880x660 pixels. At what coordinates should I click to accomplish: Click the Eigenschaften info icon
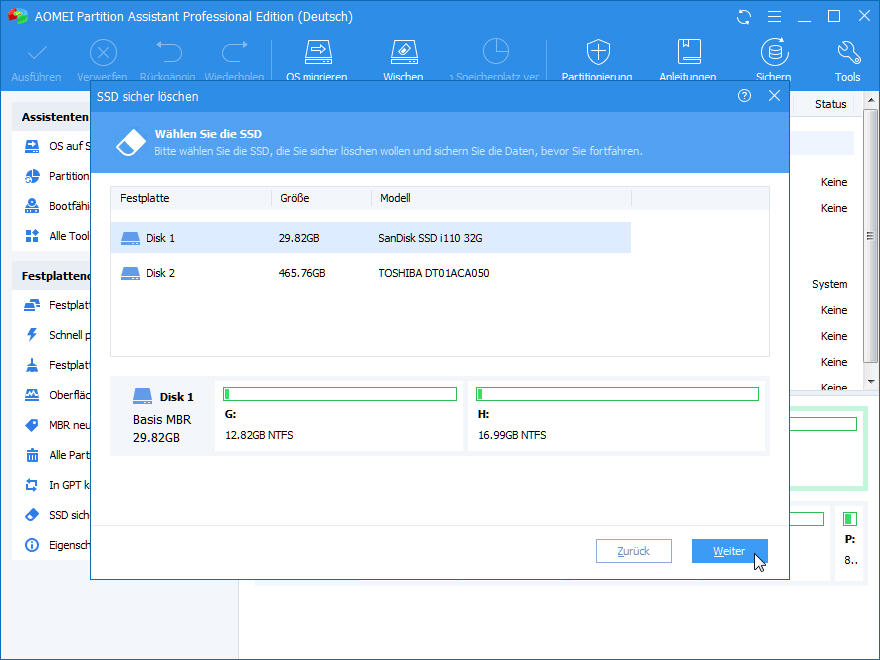coord(32,545)
